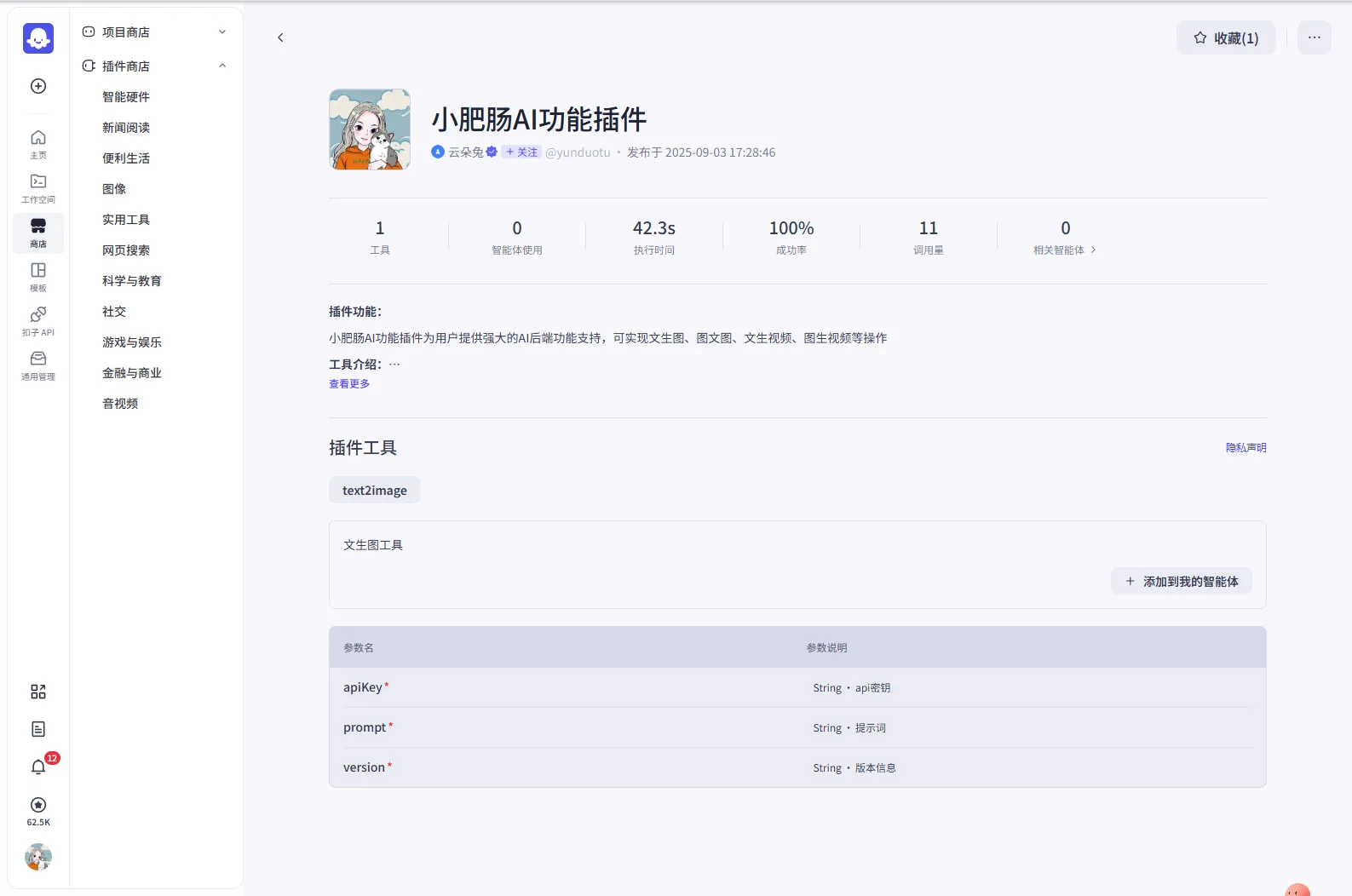Viewport: 1352px width, 896px height.
Task: Click the prompt parameter name
Action: click(365, 727)
